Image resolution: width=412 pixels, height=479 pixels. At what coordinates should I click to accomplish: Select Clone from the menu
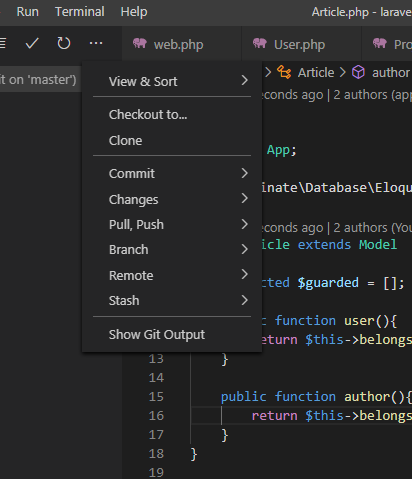[172, 141]
